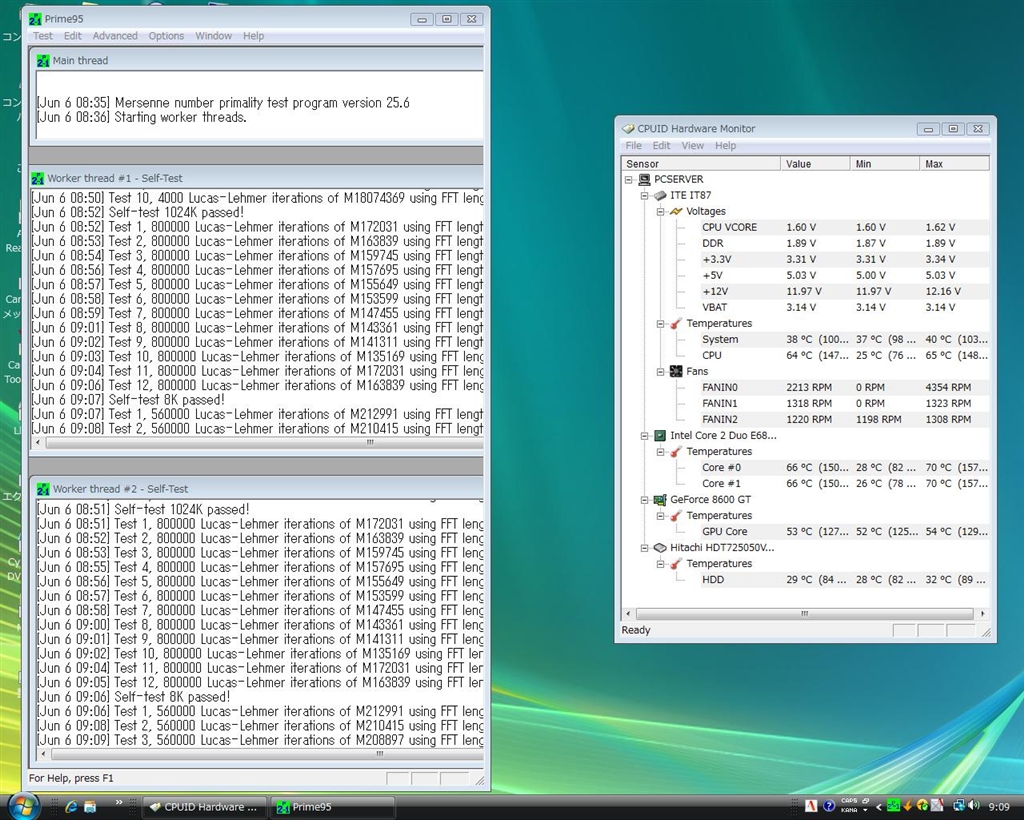The image size is (1024, 820).
Task: Collapse the ITE IT87 tree node
Action: tap(645, 196)
